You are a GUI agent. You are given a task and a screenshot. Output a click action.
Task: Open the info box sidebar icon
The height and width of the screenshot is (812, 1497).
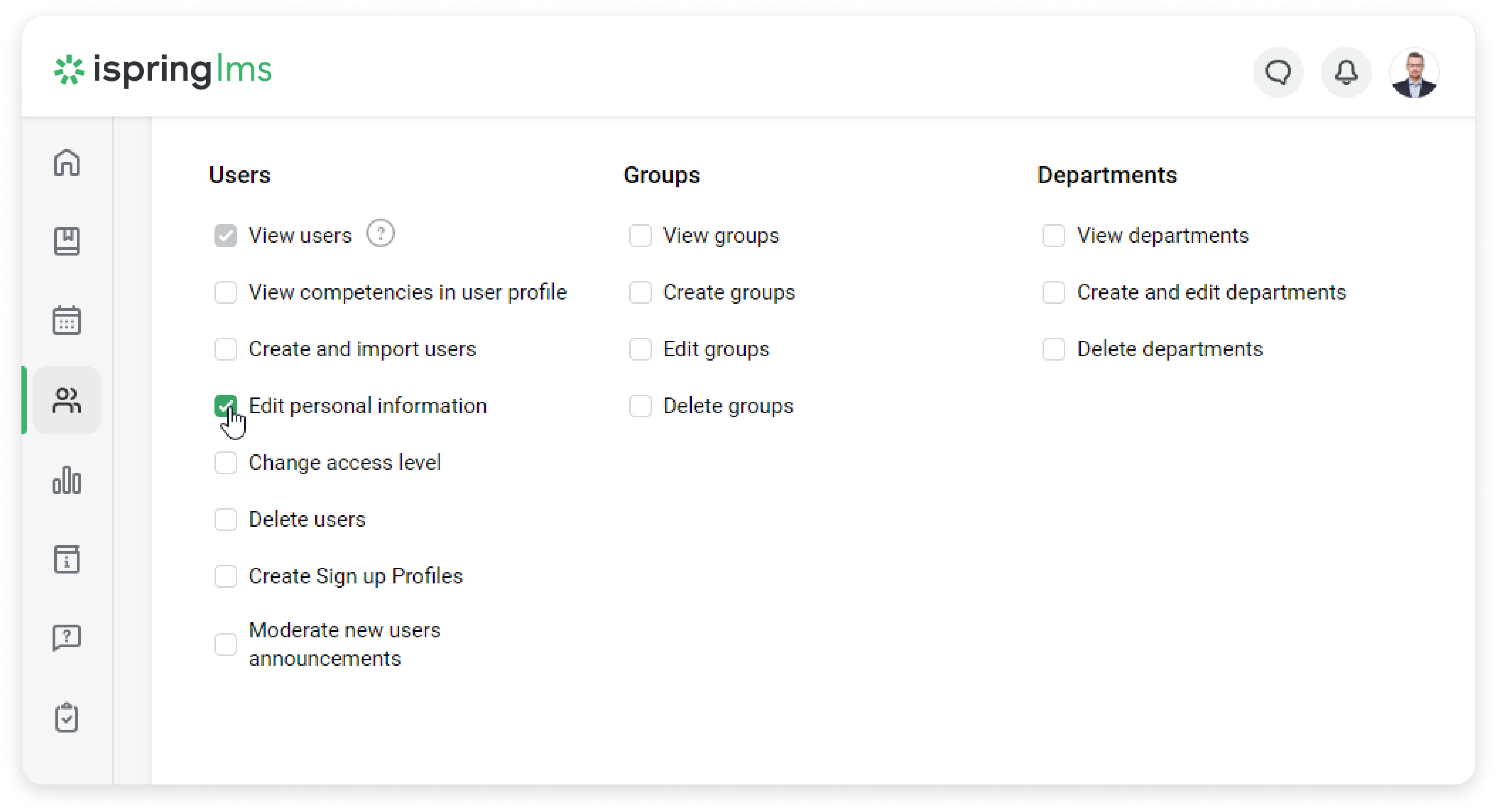pyautogui.click(x=67, y=559)
